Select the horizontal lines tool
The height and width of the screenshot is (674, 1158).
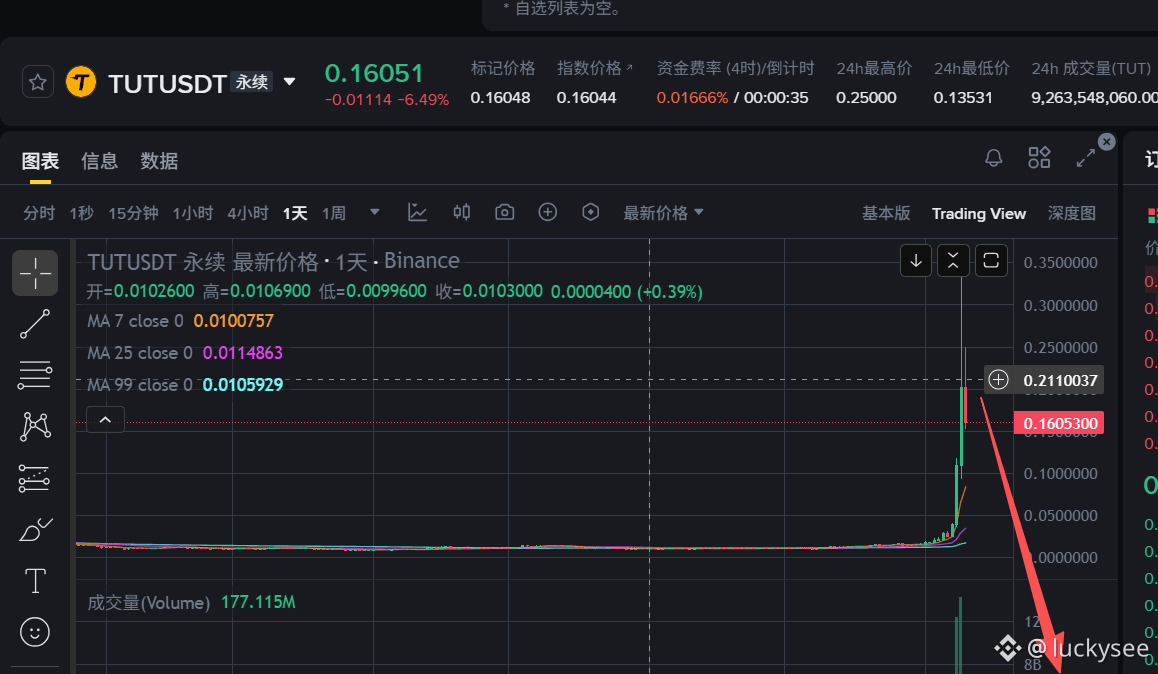click(35, 375)
